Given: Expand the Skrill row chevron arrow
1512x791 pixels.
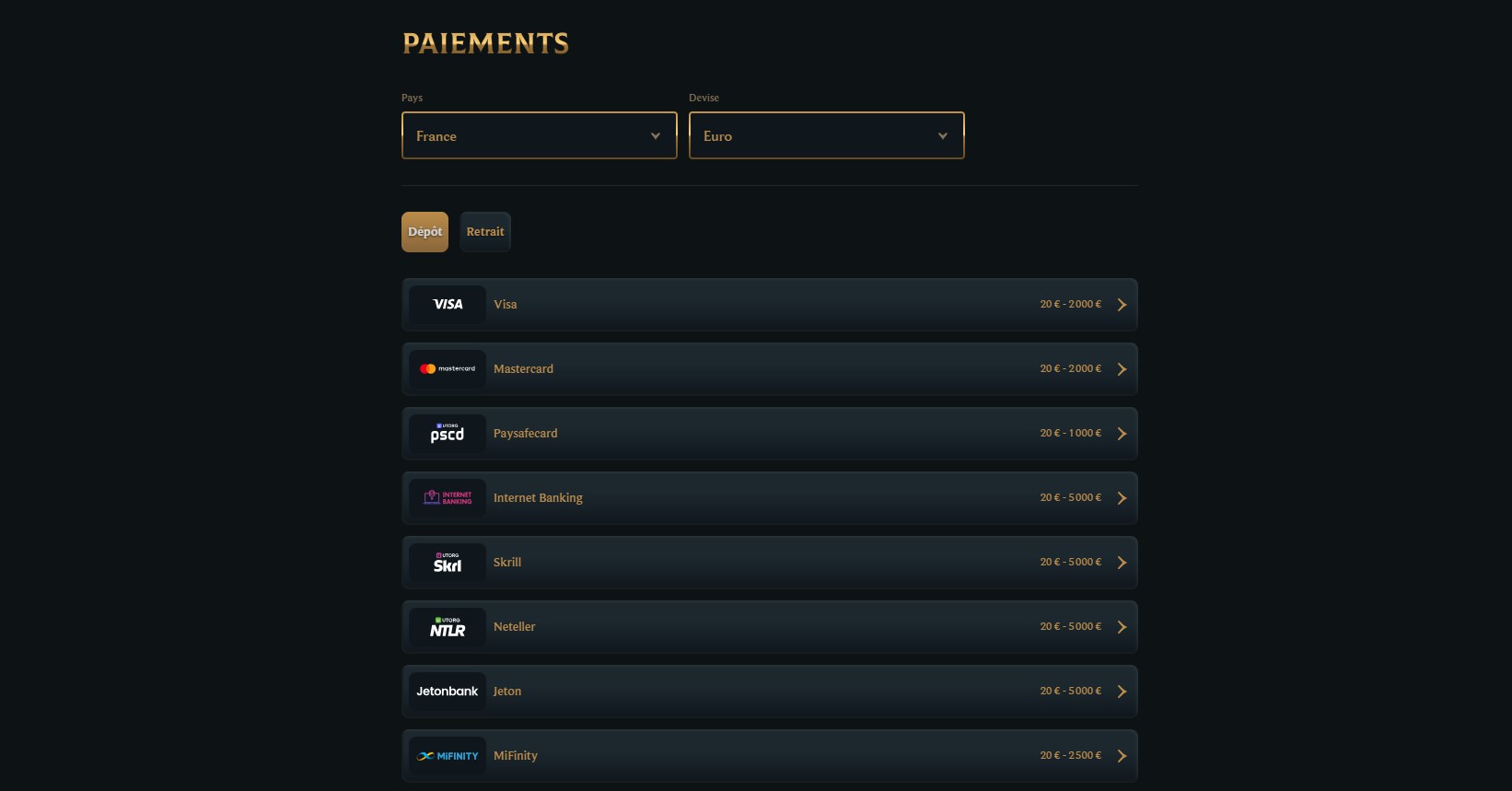Looking at the screenshot, I should 1122,563.
